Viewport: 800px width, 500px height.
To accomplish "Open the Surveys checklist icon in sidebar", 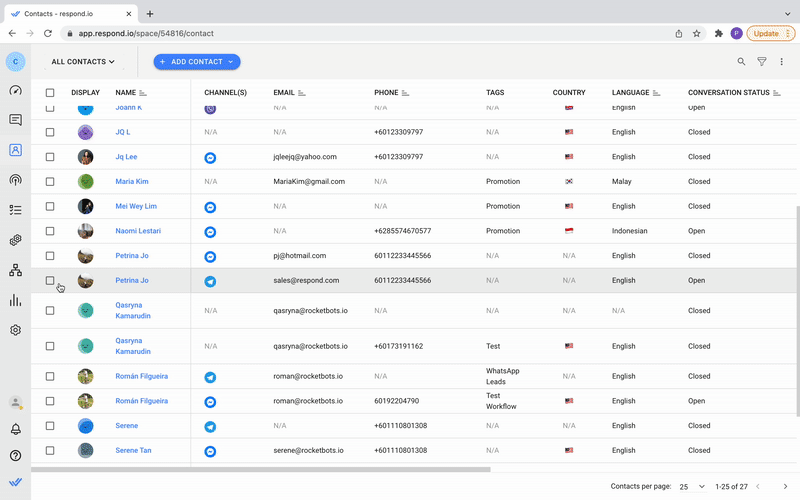I will click(15, 210).
